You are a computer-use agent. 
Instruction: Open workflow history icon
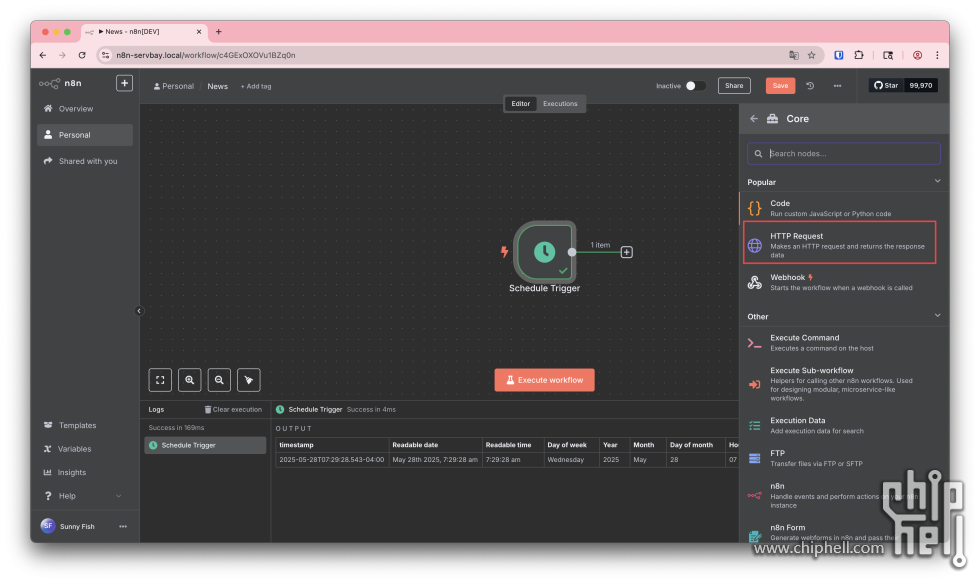pos(810,86)
